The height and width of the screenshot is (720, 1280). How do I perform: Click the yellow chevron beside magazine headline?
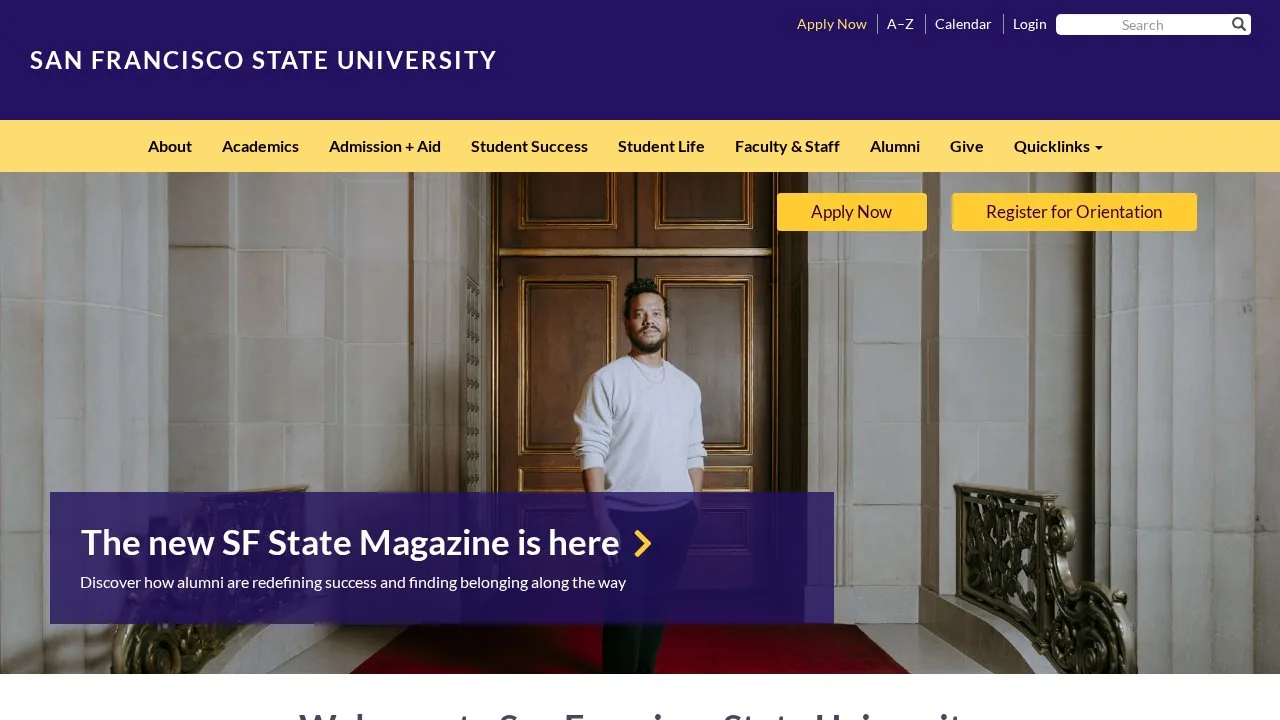pos(643,543)
